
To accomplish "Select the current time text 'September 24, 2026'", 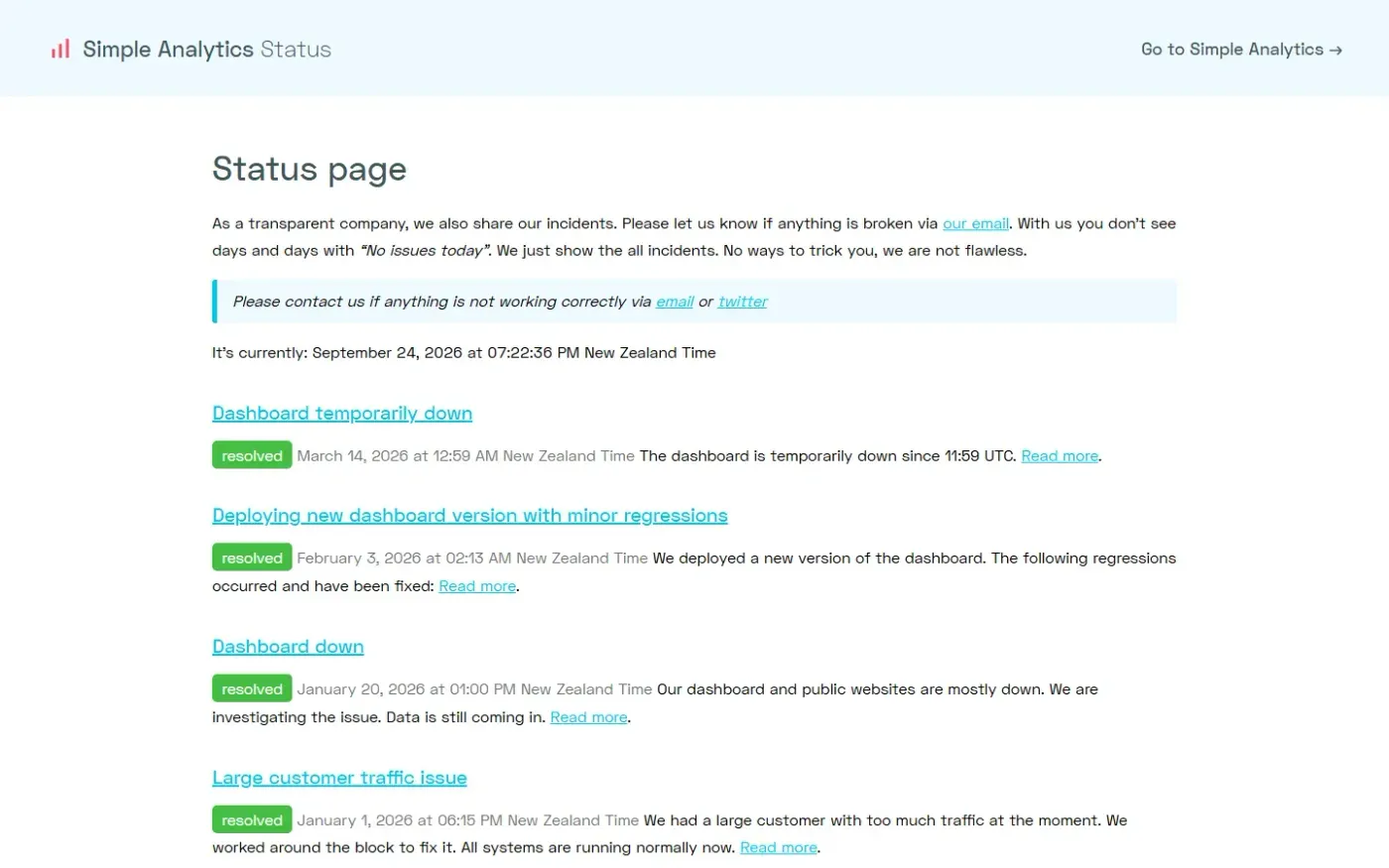I will tap(387, 352).
